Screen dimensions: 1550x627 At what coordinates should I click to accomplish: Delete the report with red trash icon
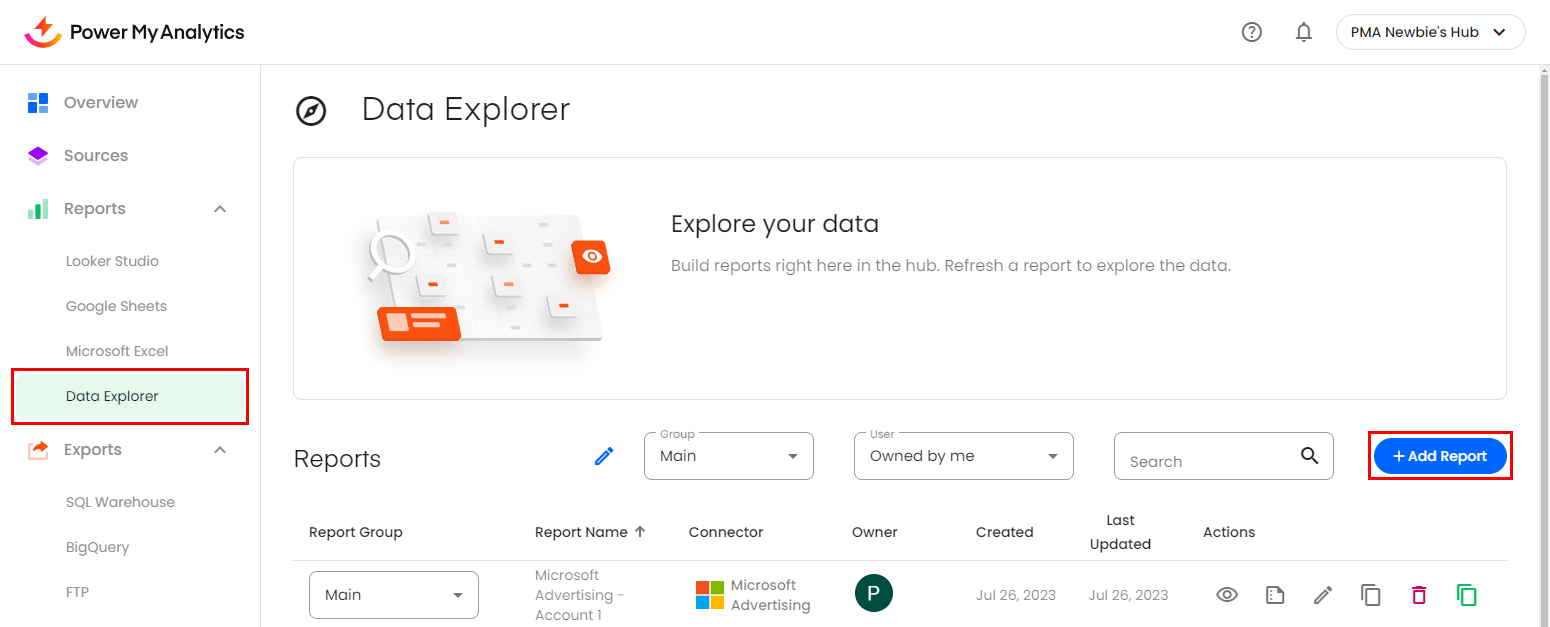[1418, 595]
